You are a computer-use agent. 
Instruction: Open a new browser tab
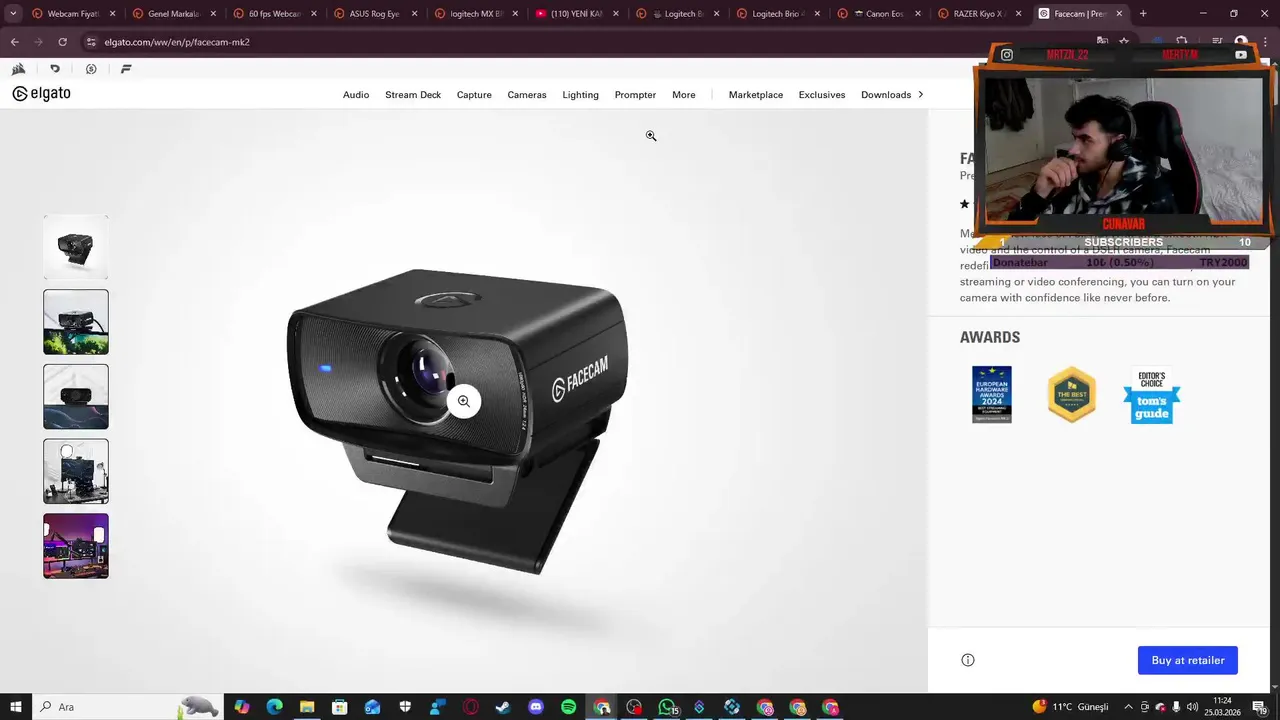[1143, 14]
